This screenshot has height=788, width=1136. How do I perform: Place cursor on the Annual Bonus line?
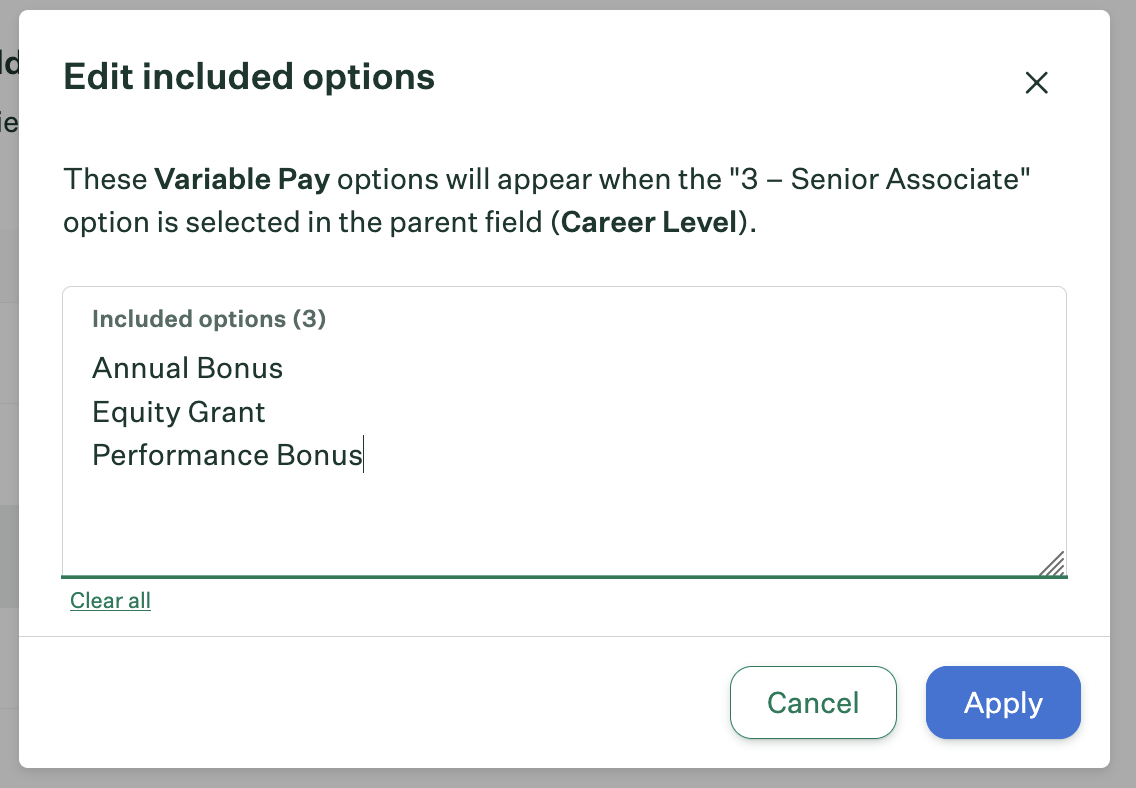[x=187, y=368]
